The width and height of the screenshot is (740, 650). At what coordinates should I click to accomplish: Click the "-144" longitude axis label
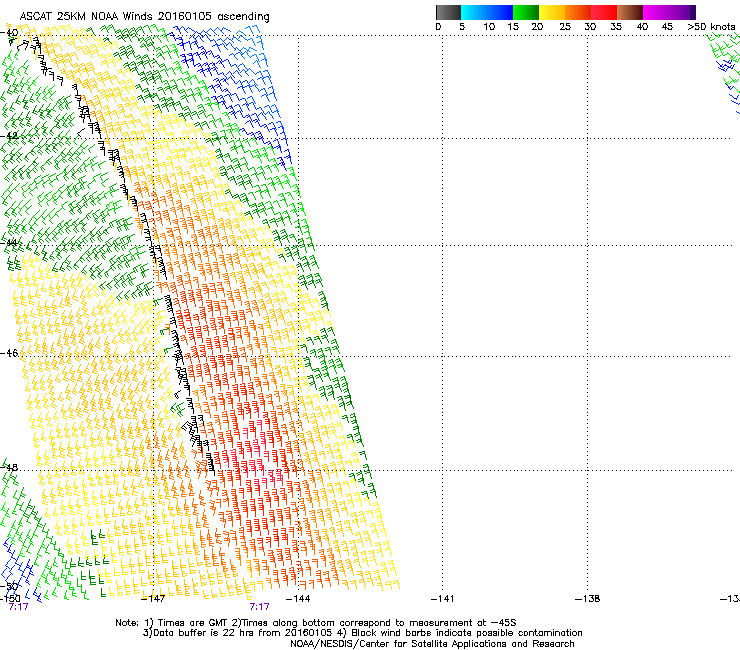click(298, 599)
